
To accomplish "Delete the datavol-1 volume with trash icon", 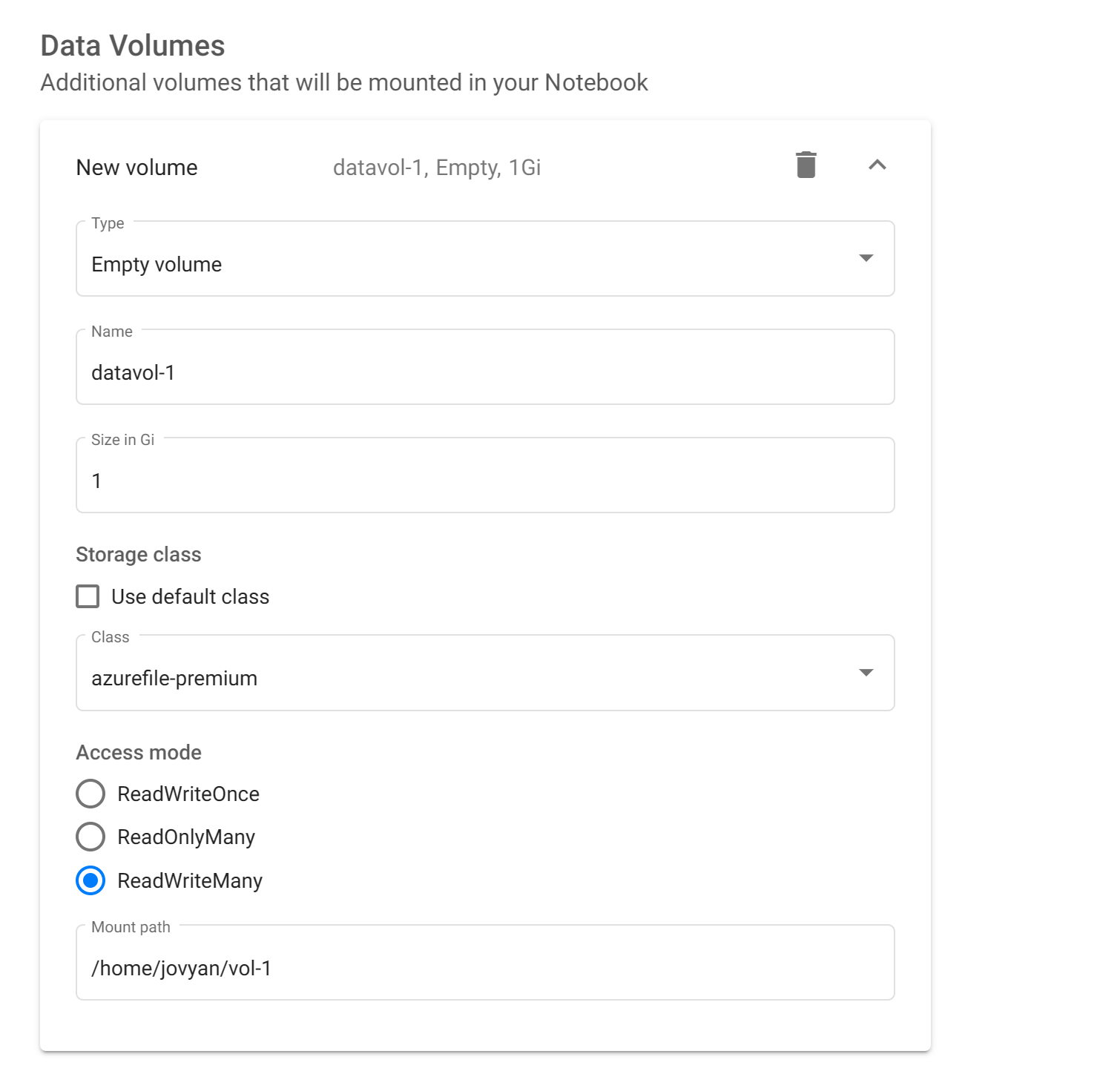I will tap(806, 165).
